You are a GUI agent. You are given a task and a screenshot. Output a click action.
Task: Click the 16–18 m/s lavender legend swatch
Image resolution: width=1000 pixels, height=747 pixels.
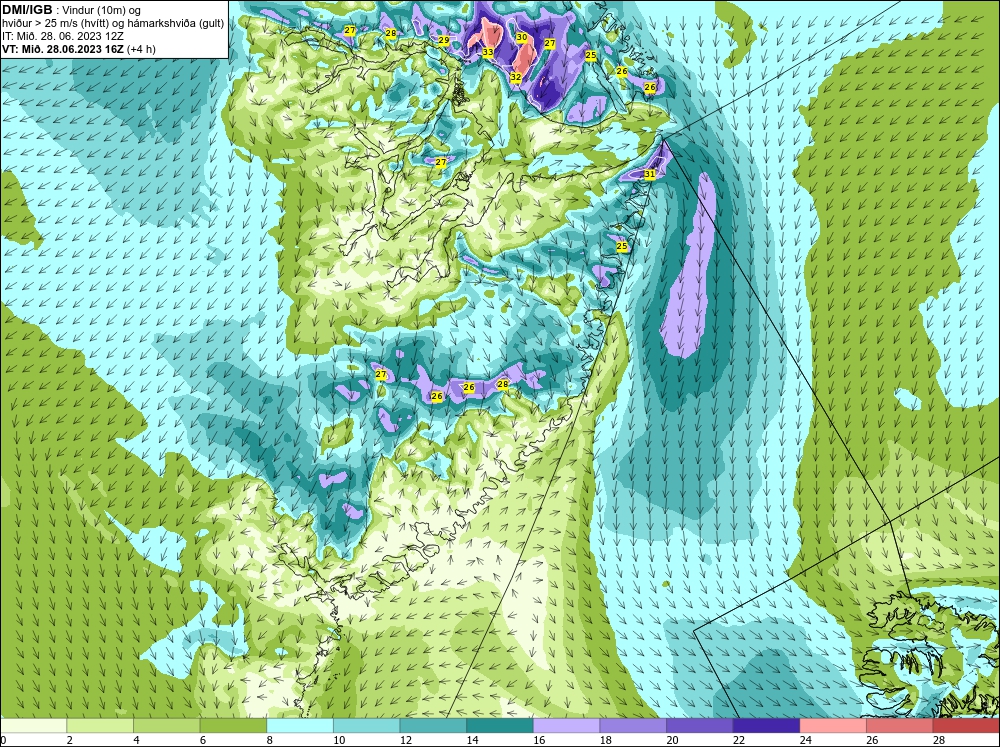tap(566, 726)
